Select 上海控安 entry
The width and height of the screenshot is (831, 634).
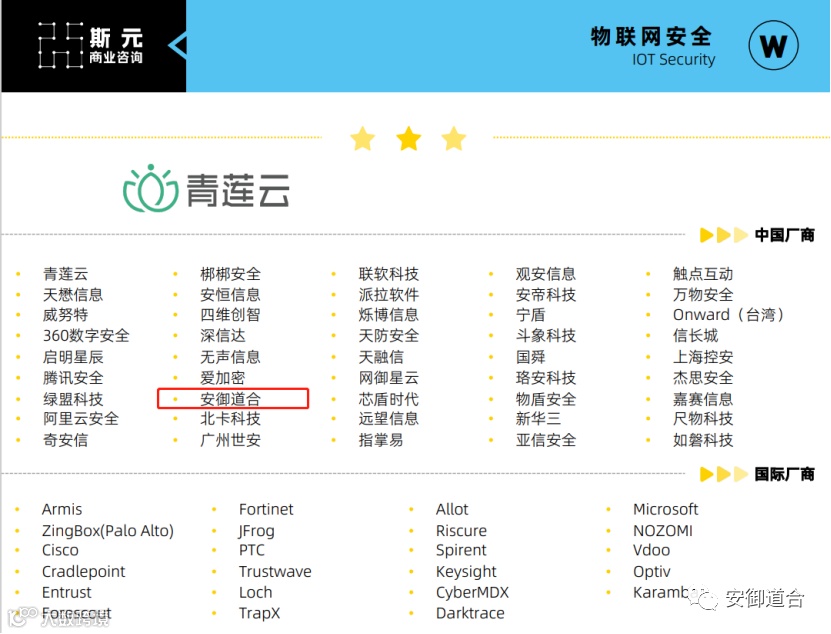tap(703, 357)
